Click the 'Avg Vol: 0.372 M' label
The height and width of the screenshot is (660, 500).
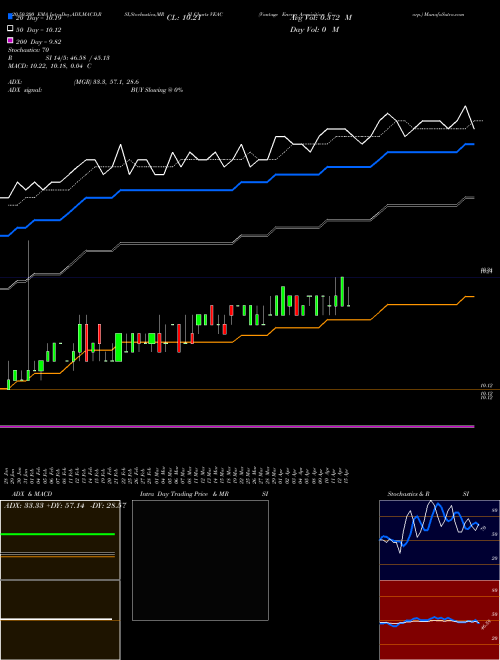tap(321, 18)
